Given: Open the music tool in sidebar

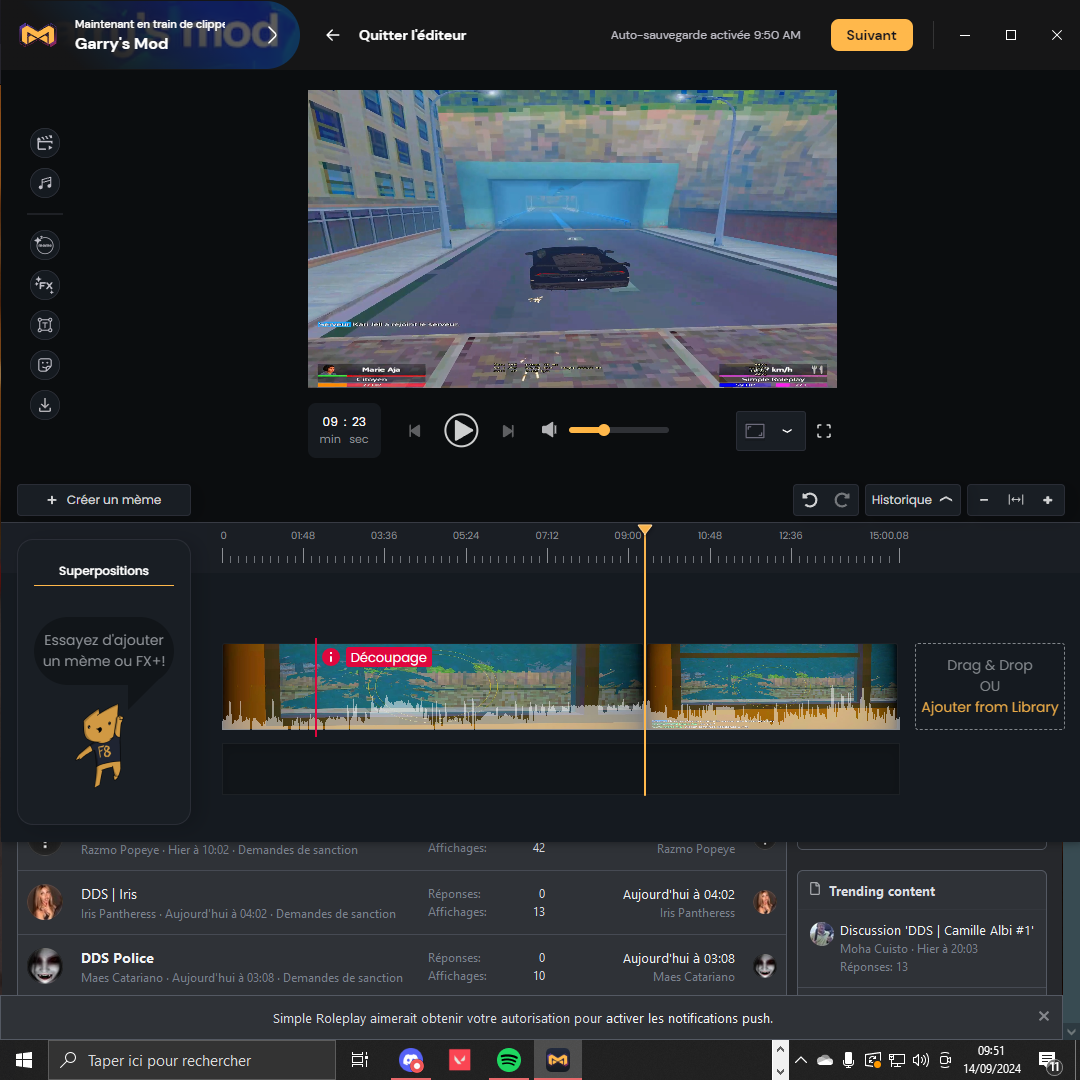Looking at the screenshot, I should (45, 183).
